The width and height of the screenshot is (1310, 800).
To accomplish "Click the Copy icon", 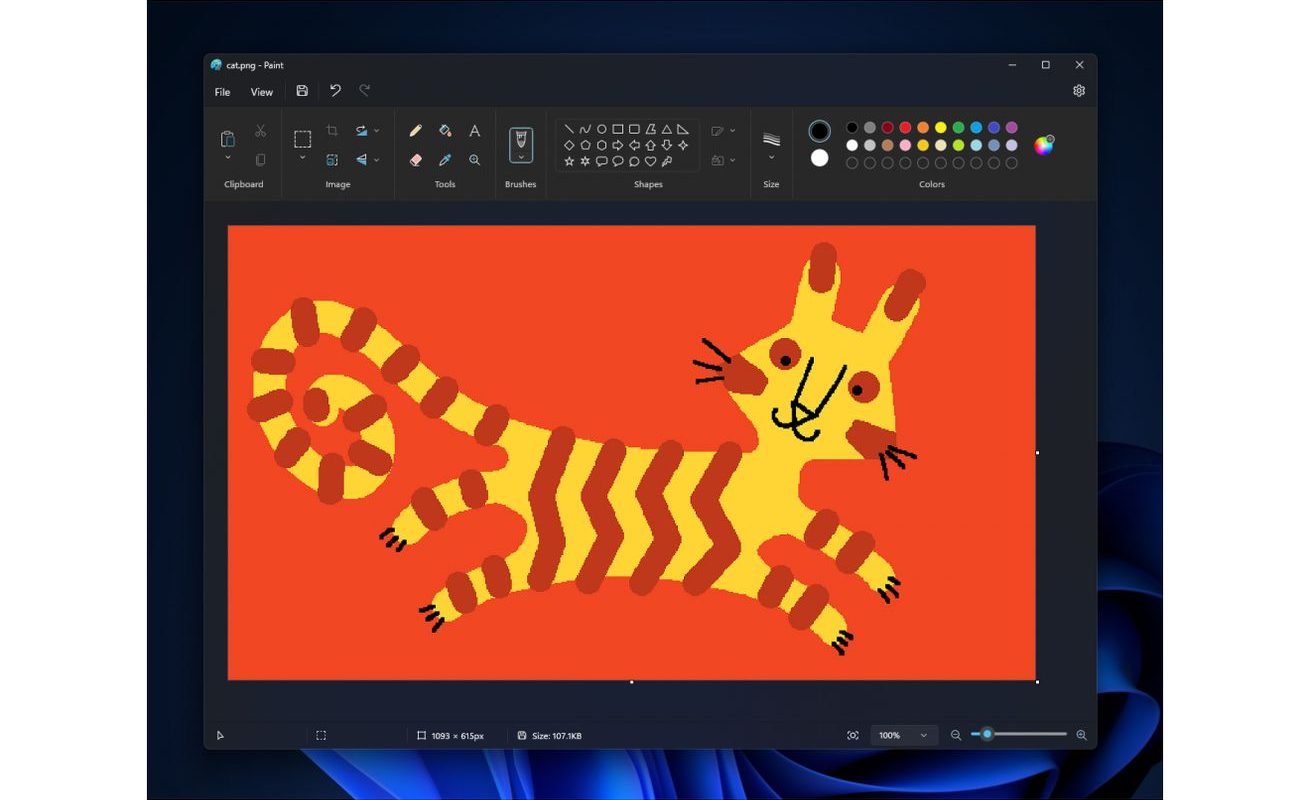I will (260, 160).
